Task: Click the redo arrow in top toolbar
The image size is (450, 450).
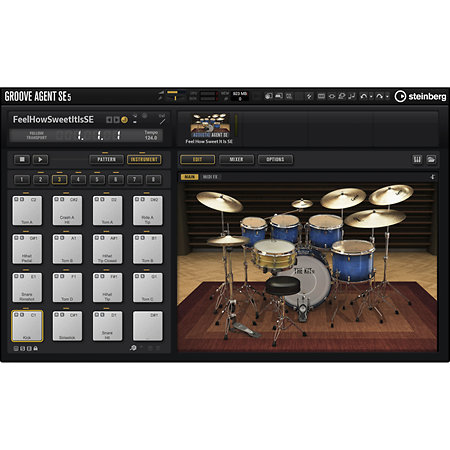Action: (x=379, y=96)
